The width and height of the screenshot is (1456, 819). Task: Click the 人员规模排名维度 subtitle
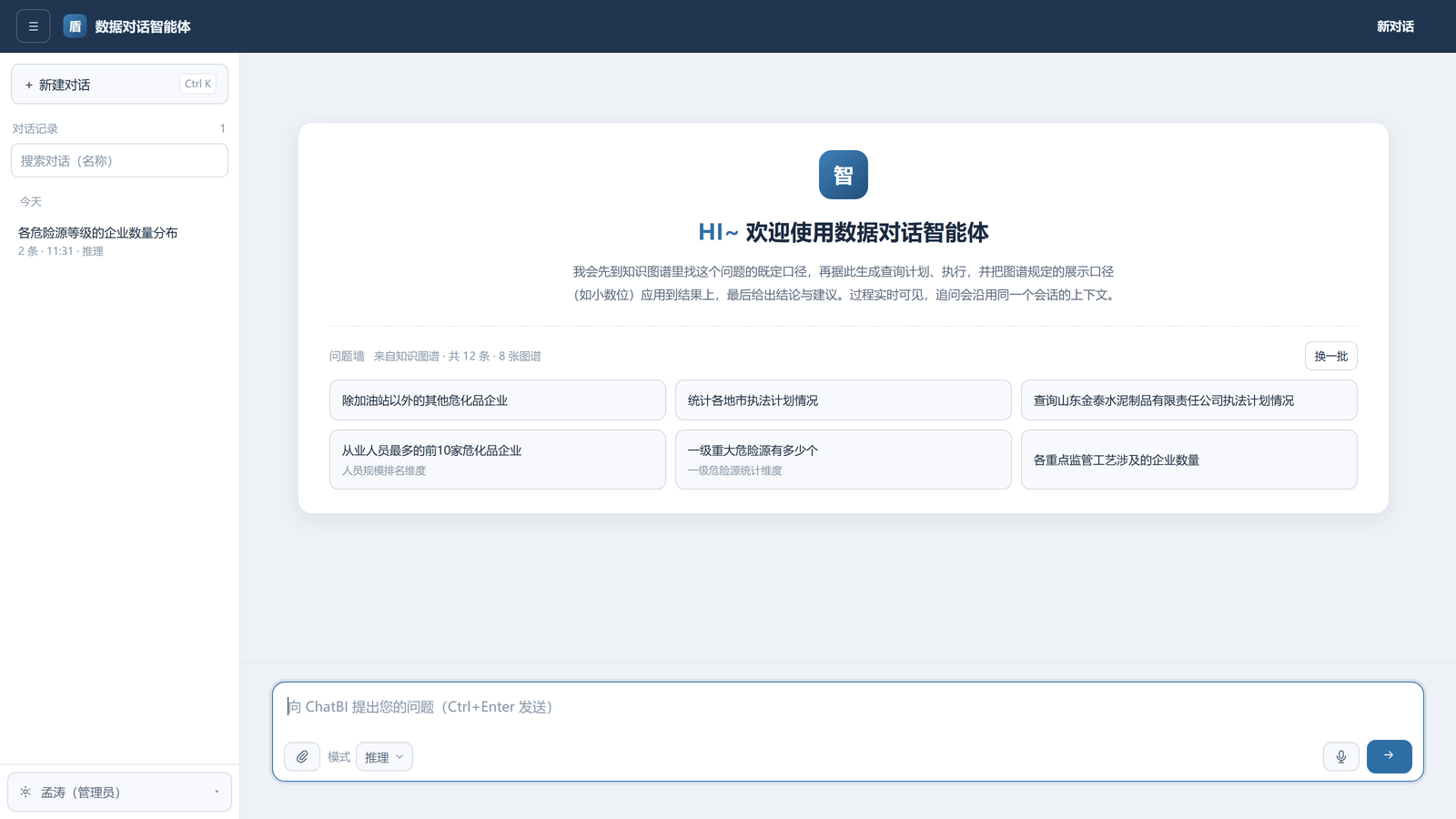pos(384,470)
